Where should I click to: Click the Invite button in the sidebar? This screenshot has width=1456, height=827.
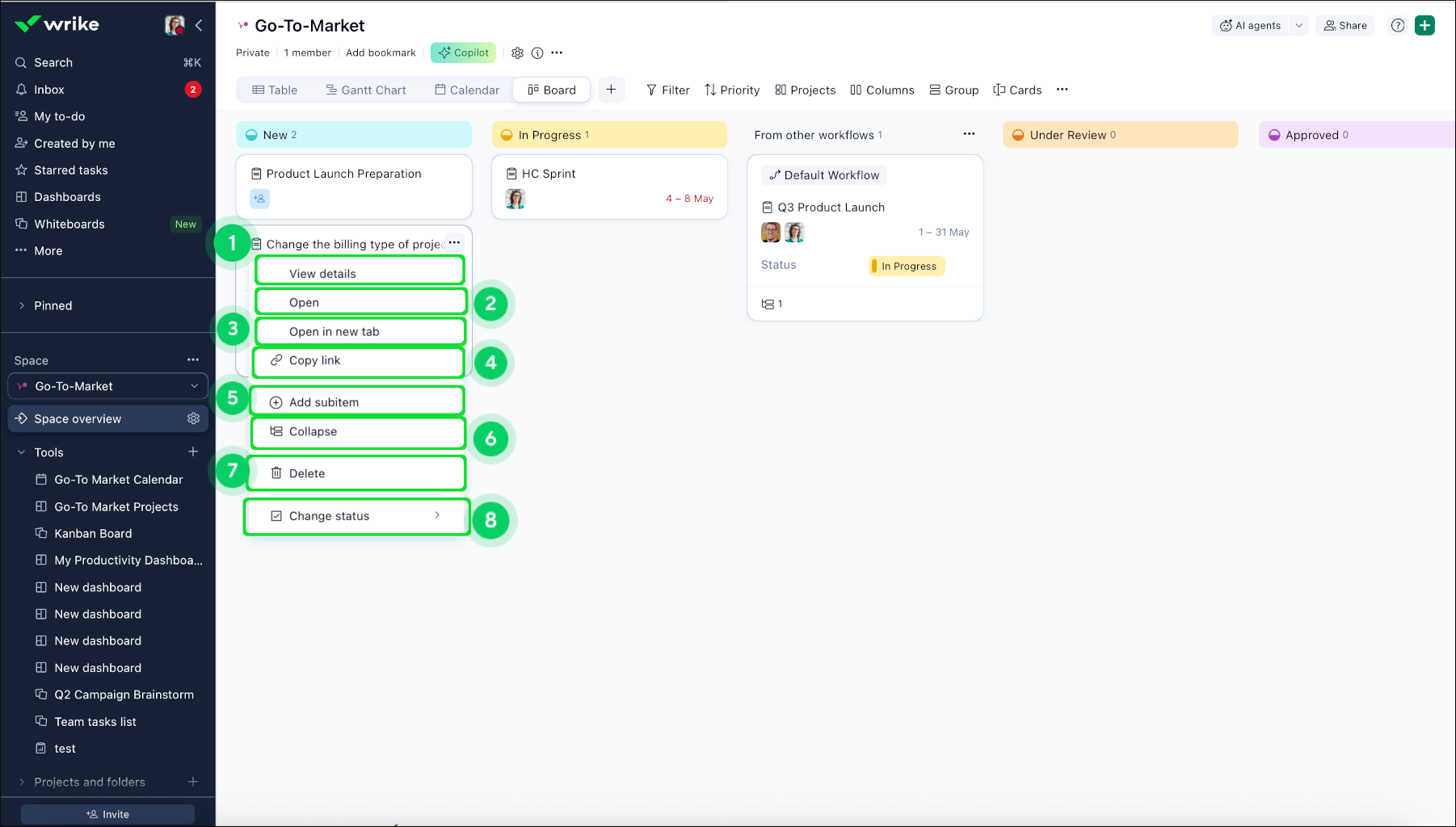[108, 814]
